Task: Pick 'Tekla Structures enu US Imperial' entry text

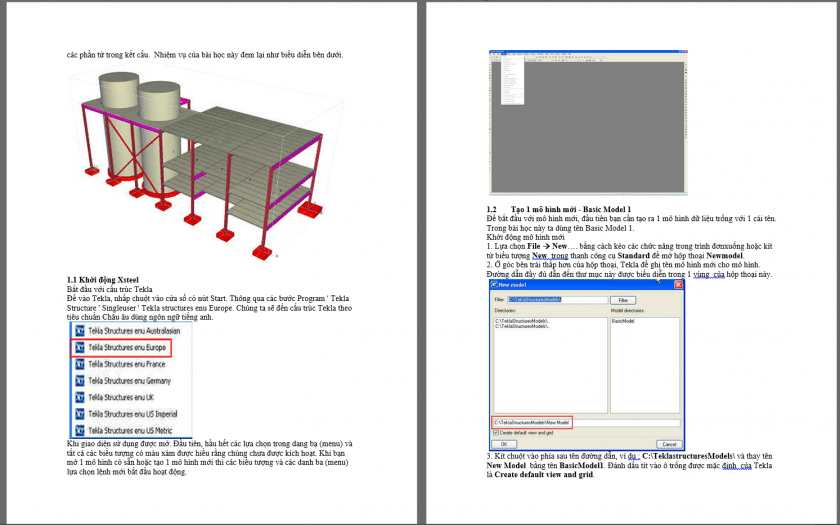Action: click(133, 414)
